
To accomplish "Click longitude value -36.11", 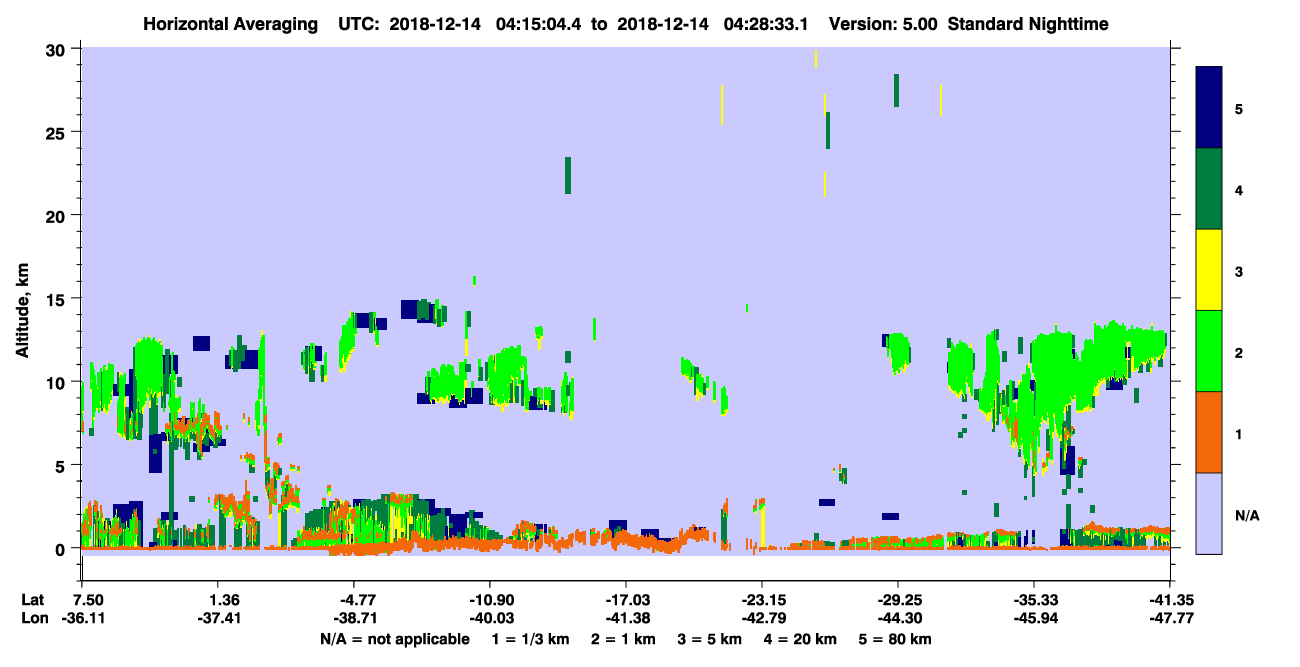I will 84,618.
